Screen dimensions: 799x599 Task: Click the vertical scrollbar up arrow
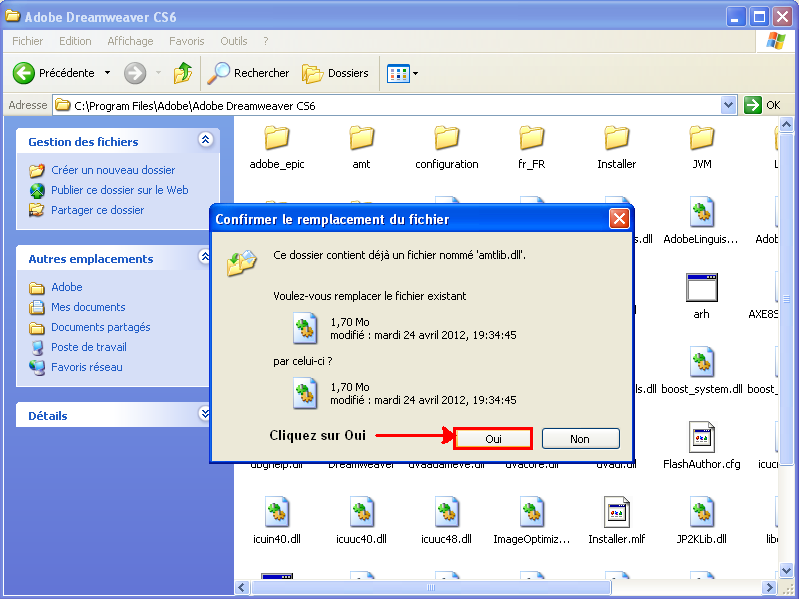[x=786, y=124]
